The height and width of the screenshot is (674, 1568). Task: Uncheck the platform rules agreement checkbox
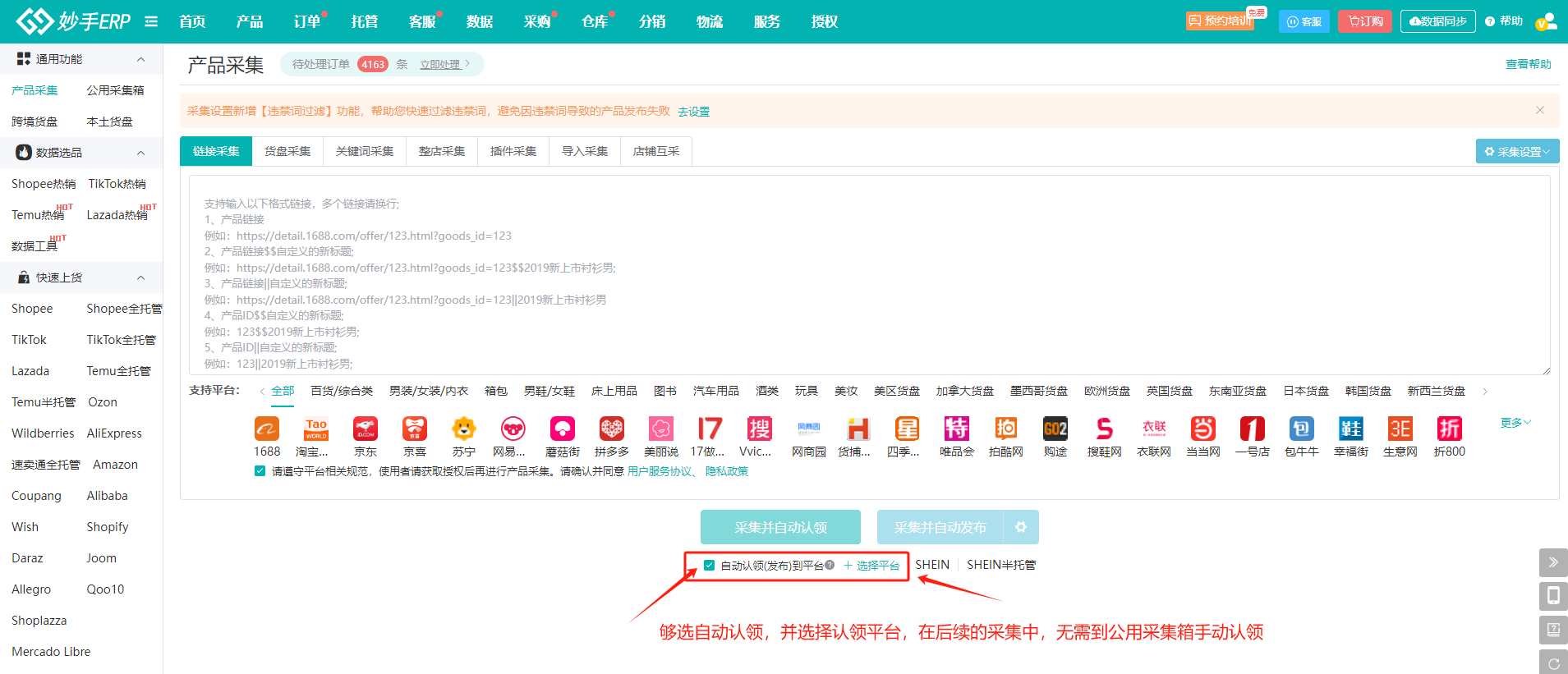click(x=260, y=471)
